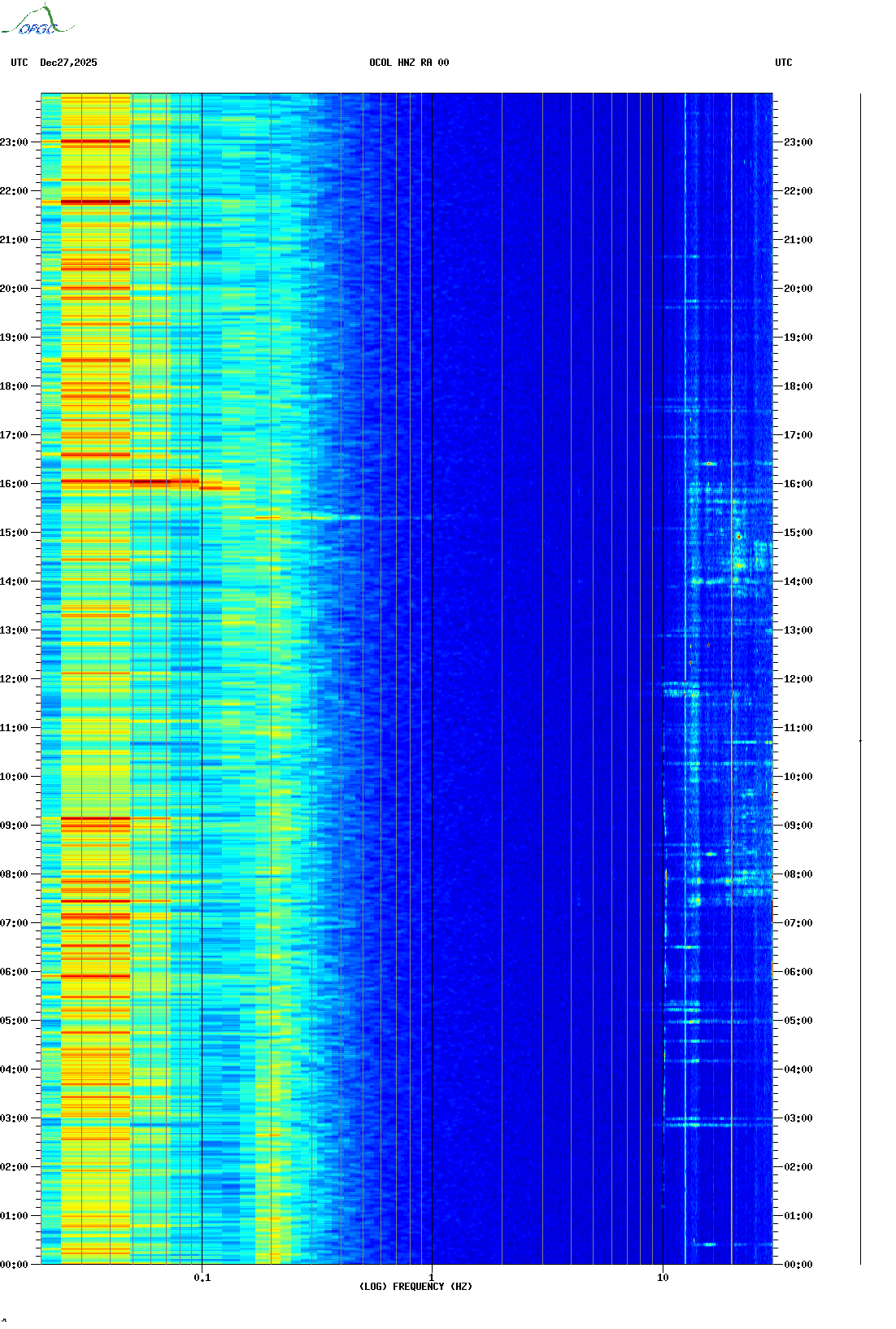Click 21:00 on the left time axis
The width and height of the screenshot is (896, 1329).
coord(14,240)
